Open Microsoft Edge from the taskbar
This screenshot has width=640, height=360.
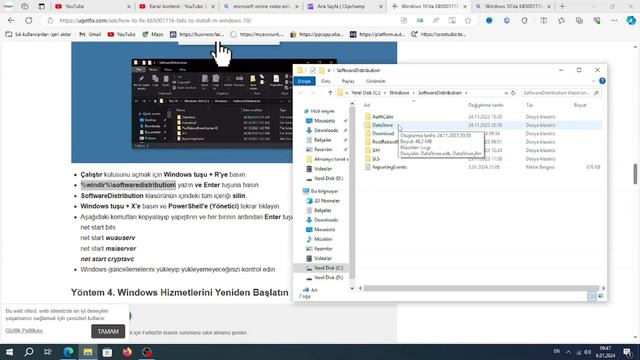pyautogui.click(x=68, y=352)
